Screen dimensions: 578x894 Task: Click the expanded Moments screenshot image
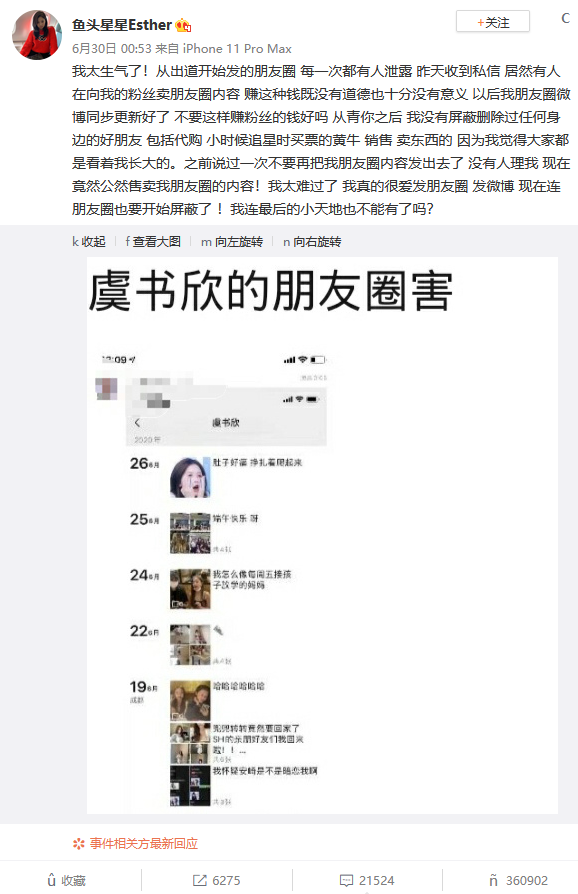click(x=322, y=535)
